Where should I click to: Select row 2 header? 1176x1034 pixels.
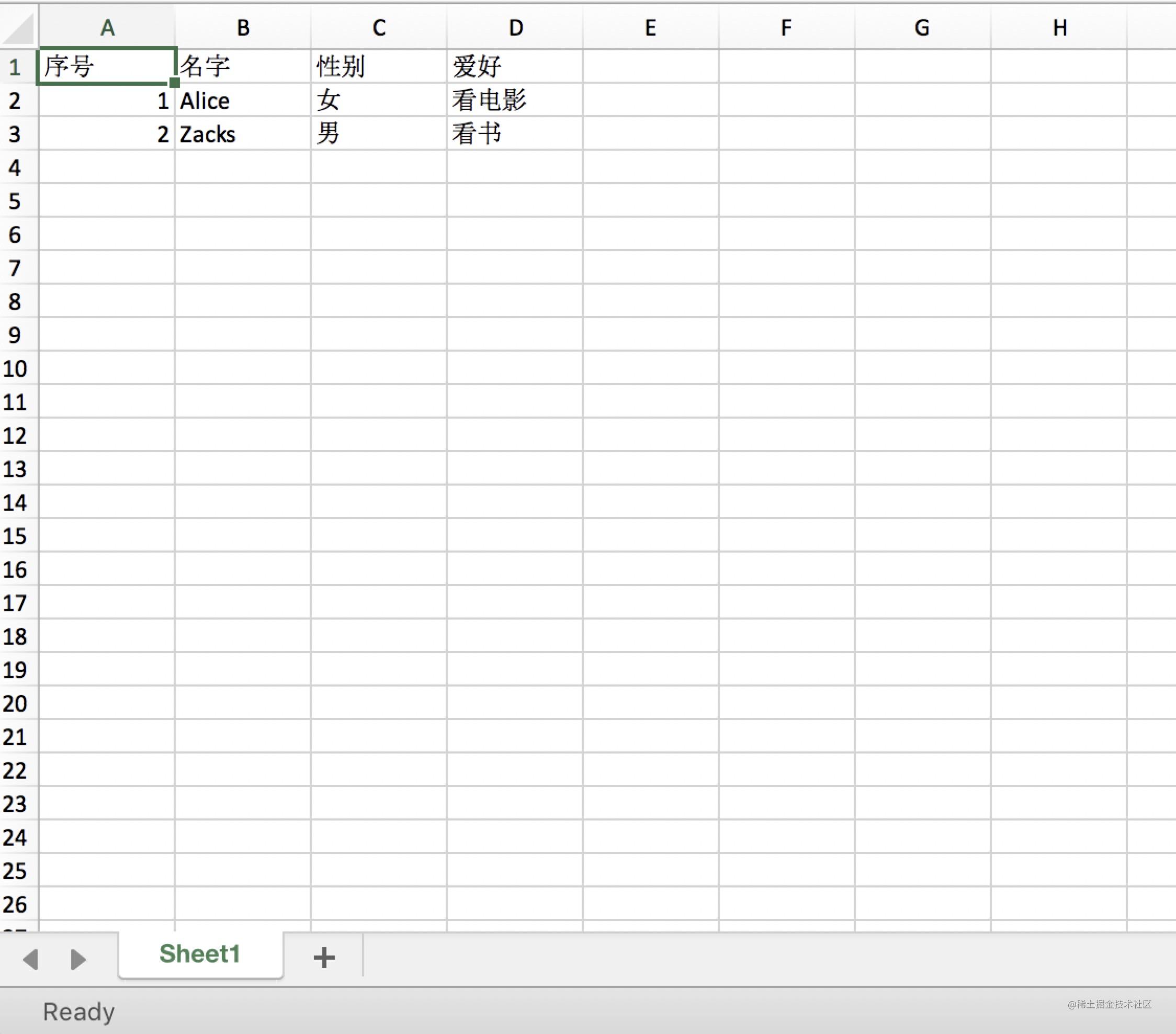[19, 100]
